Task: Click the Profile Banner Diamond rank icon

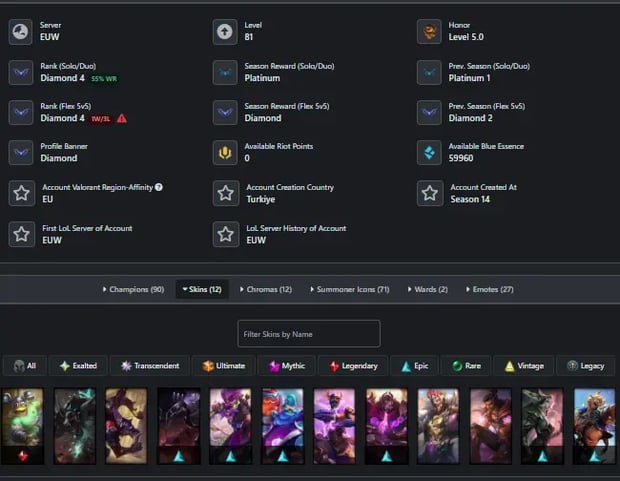Action: pos(21,153)
